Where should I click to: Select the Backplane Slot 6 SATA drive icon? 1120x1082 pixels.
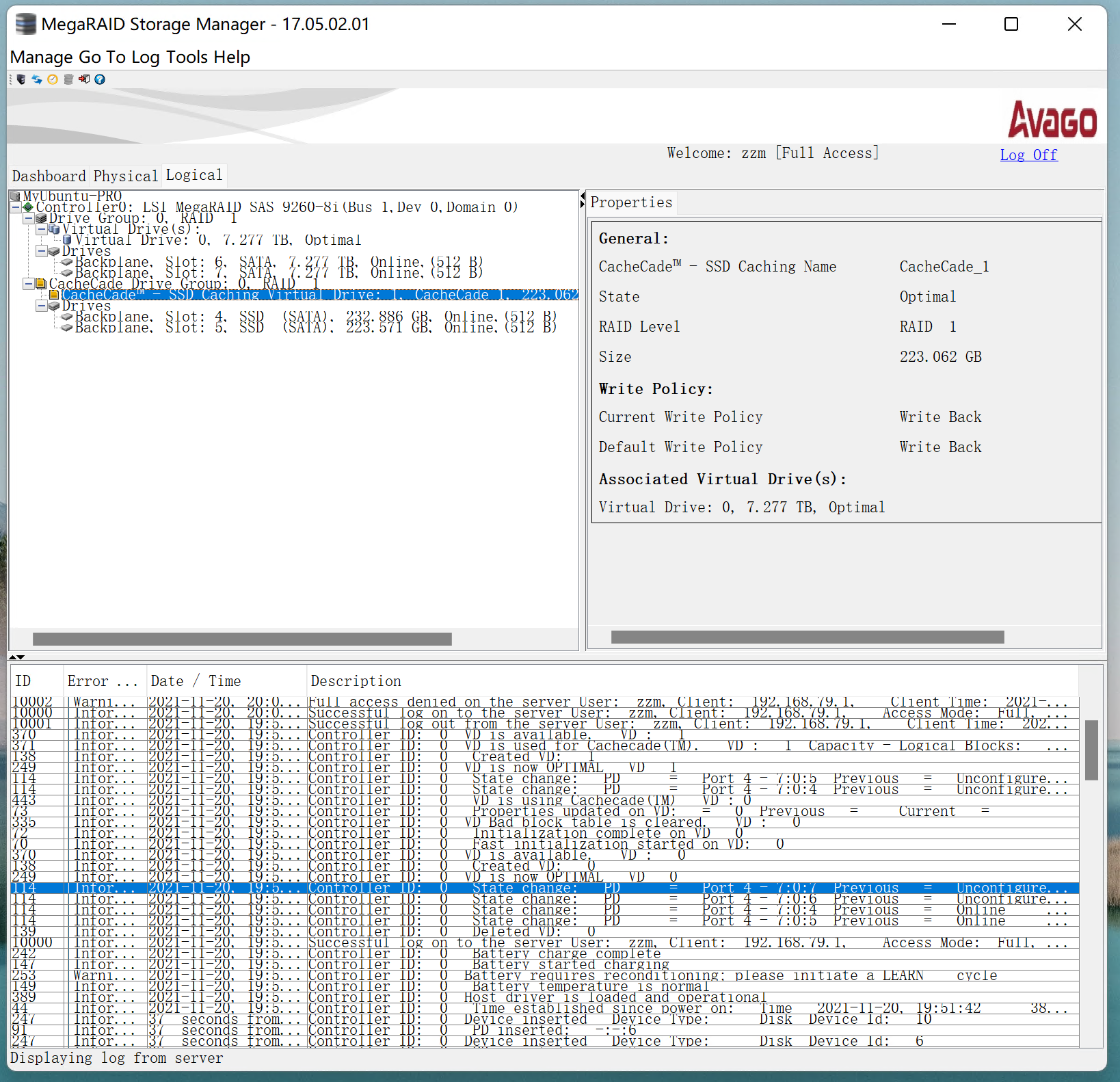click(x=67, y=262)
